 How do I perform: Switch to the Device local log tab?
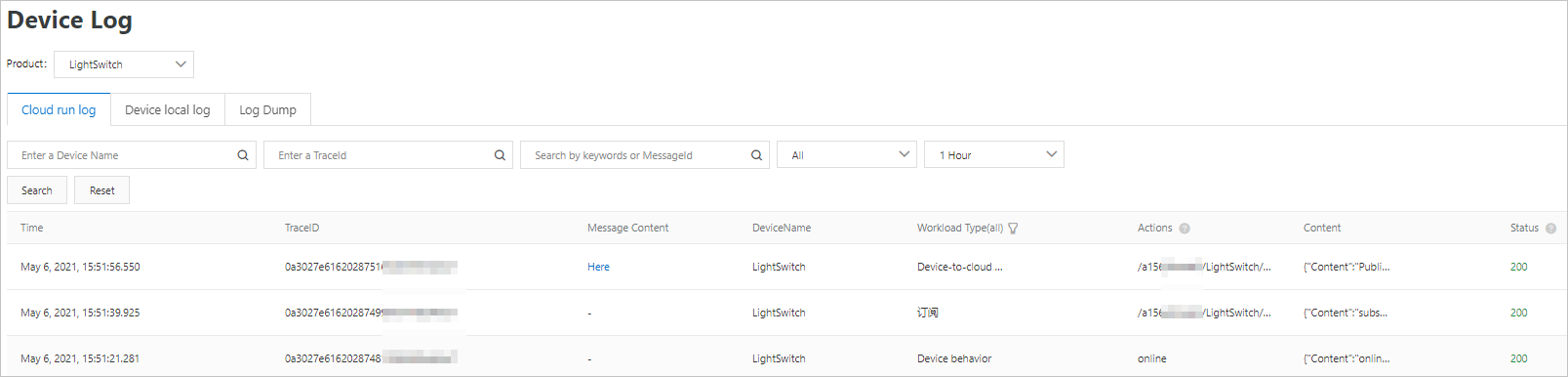pyautogui.click(x=168, y=110)
